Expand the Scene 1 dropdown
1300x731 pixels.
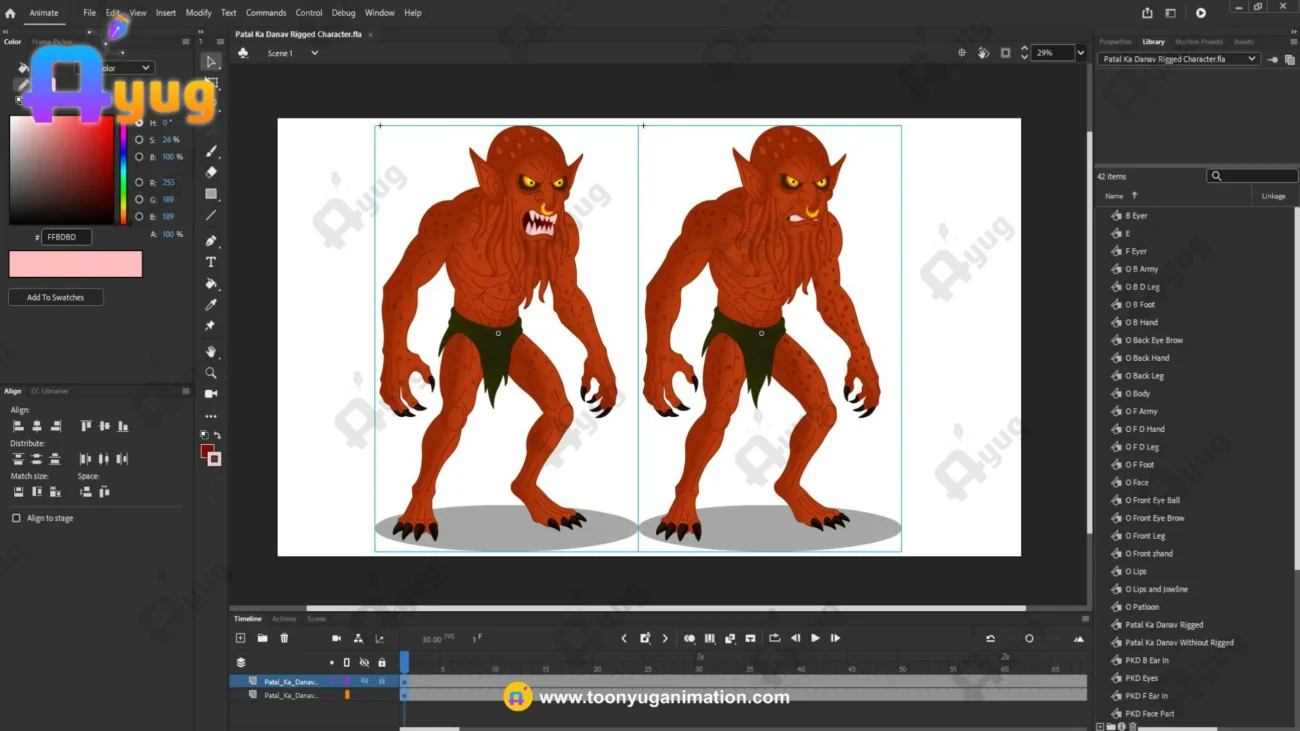(x=314, y=53)
